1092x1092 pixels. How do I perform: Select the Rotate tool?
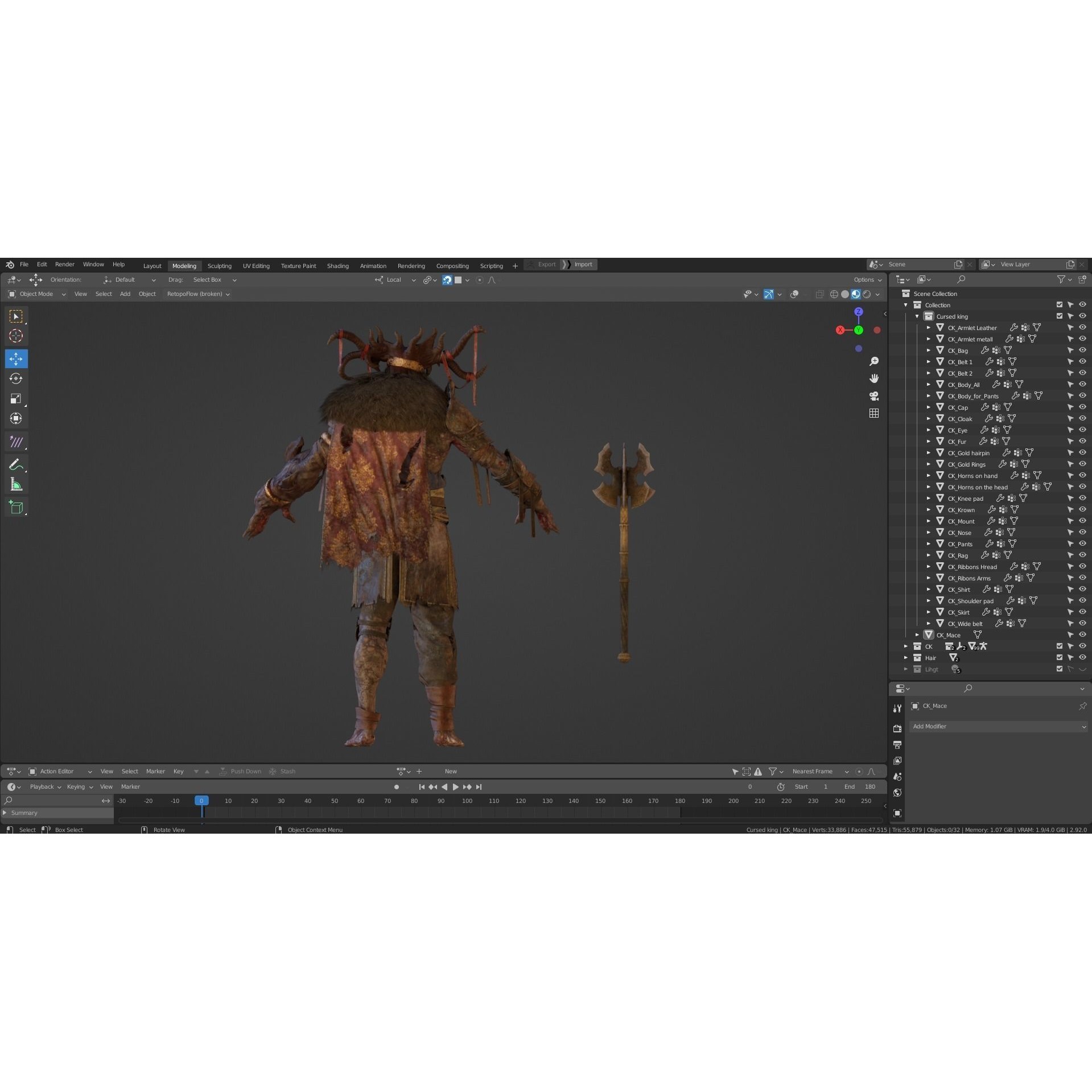pos(16,378)
